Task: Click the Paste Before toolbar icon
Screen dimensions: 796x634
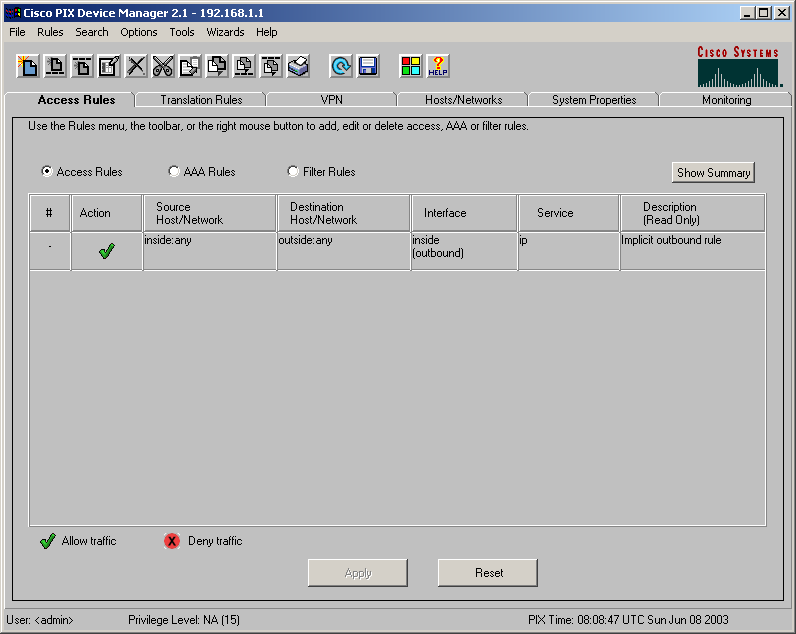Action: [x=244, y=66]
